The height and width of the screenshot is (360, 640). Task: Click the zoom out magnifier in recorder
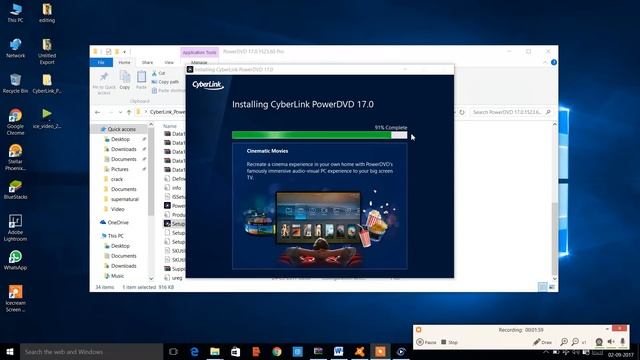pos(575,342)
